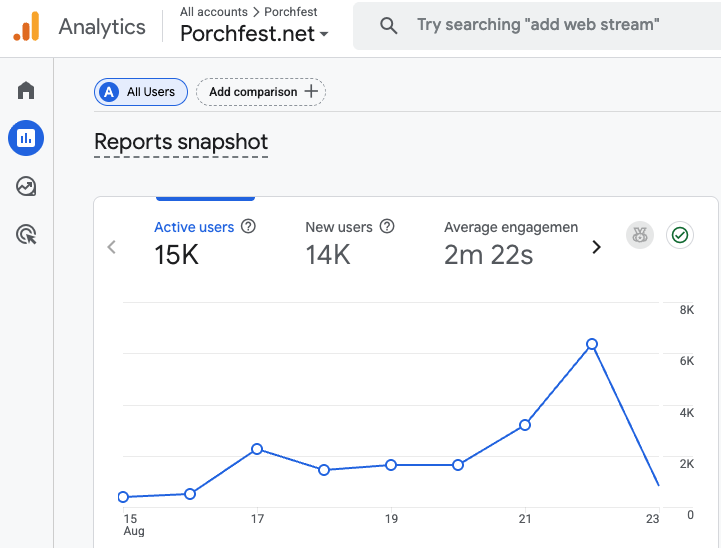
Task: Click the 15K active users value
Action: coord(177,255)
